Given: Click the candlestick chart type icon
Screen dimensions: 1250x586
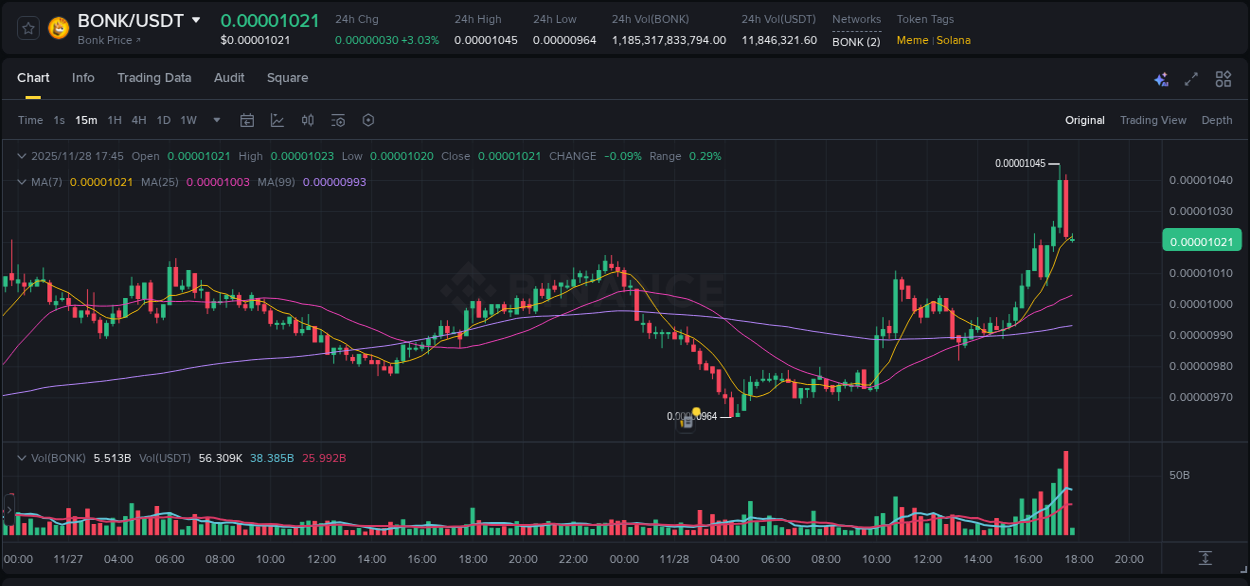Looking at the screenshot, I should [x=307, y=120].
